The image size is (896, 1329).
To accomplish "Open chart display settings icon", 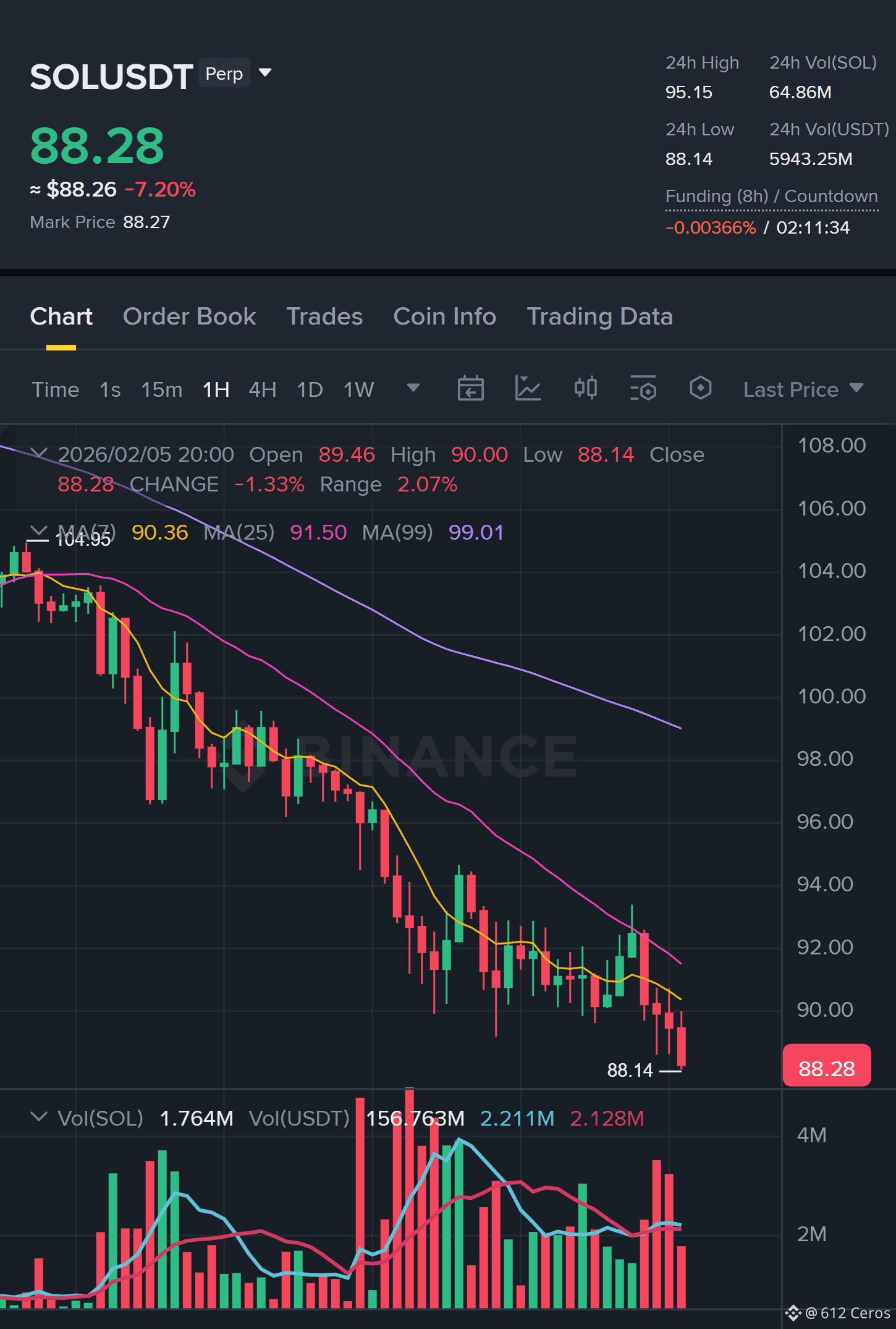I will point(643,389).
